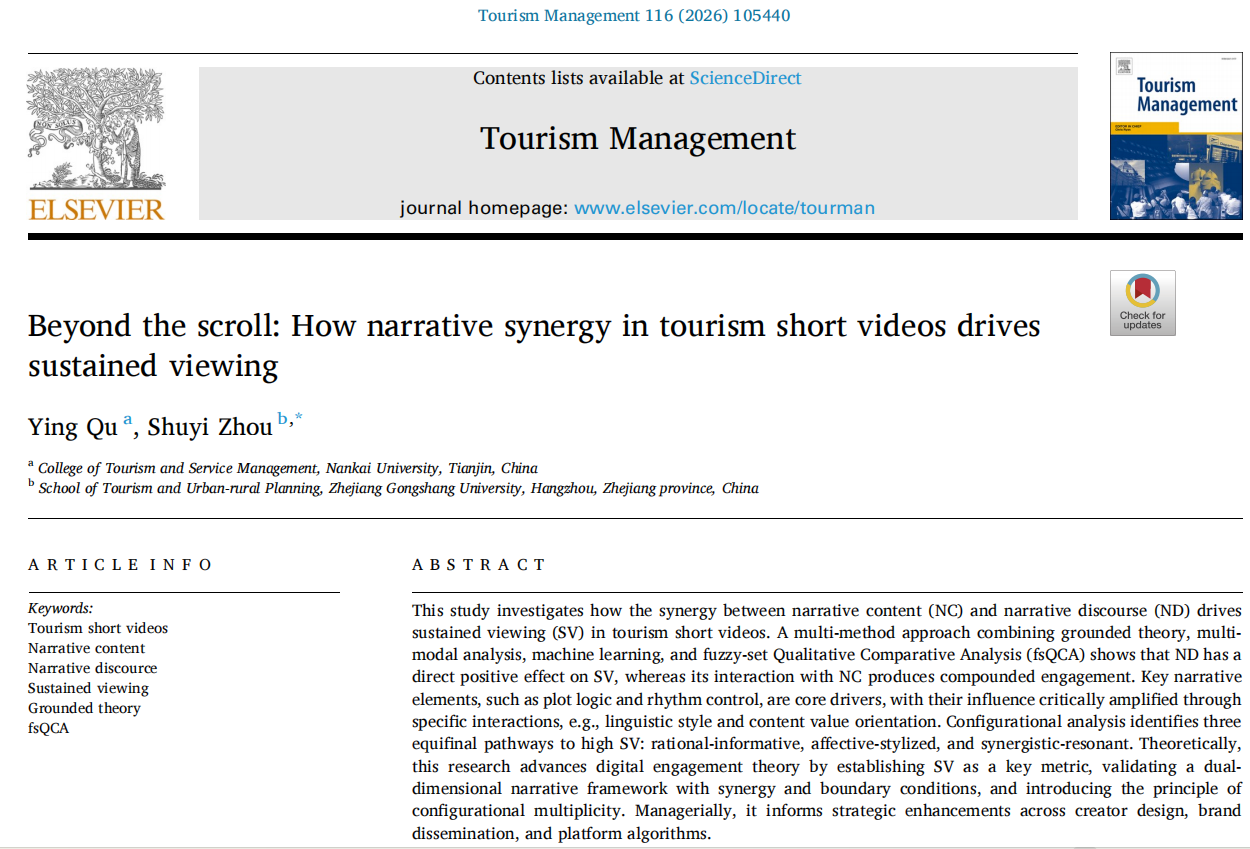The width and height of the screenshot is (1250, 849).
Task: Click the ARTICLE INFO section heading
Action: [x=120, y=565]
